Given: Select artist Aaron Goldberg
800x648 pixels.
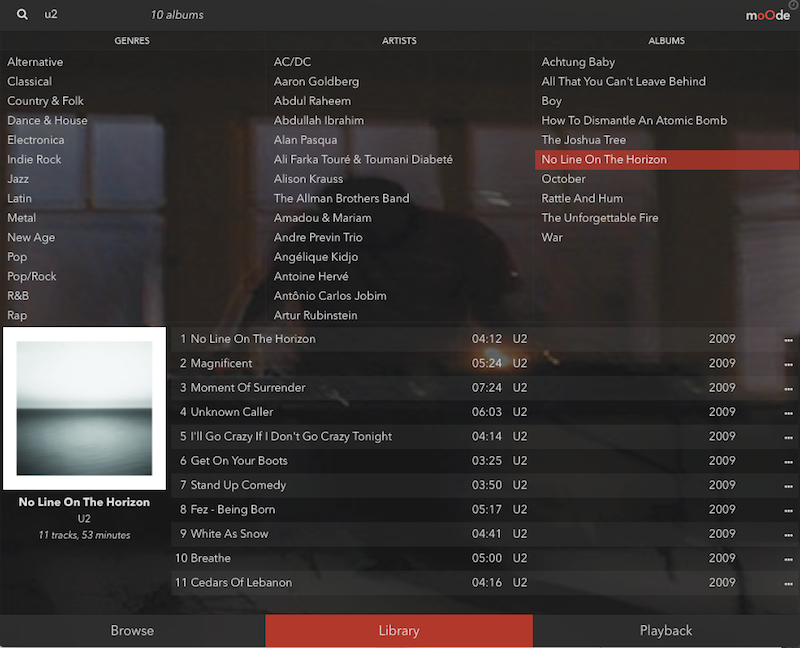Looking at the screenshot, I should pyautogui.click(x=316, y=81).
